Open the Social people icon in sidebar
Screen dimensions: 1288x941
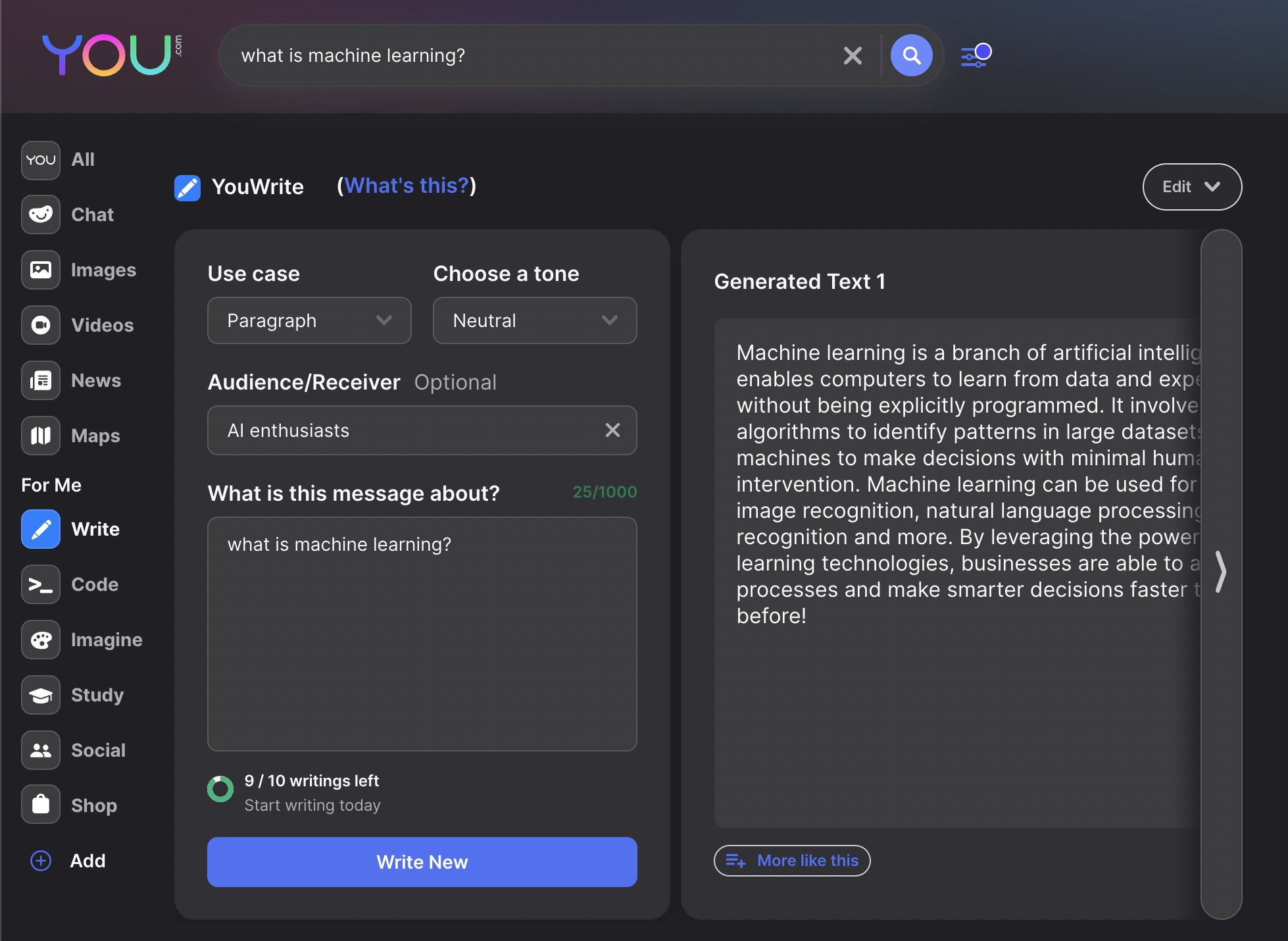41,750
